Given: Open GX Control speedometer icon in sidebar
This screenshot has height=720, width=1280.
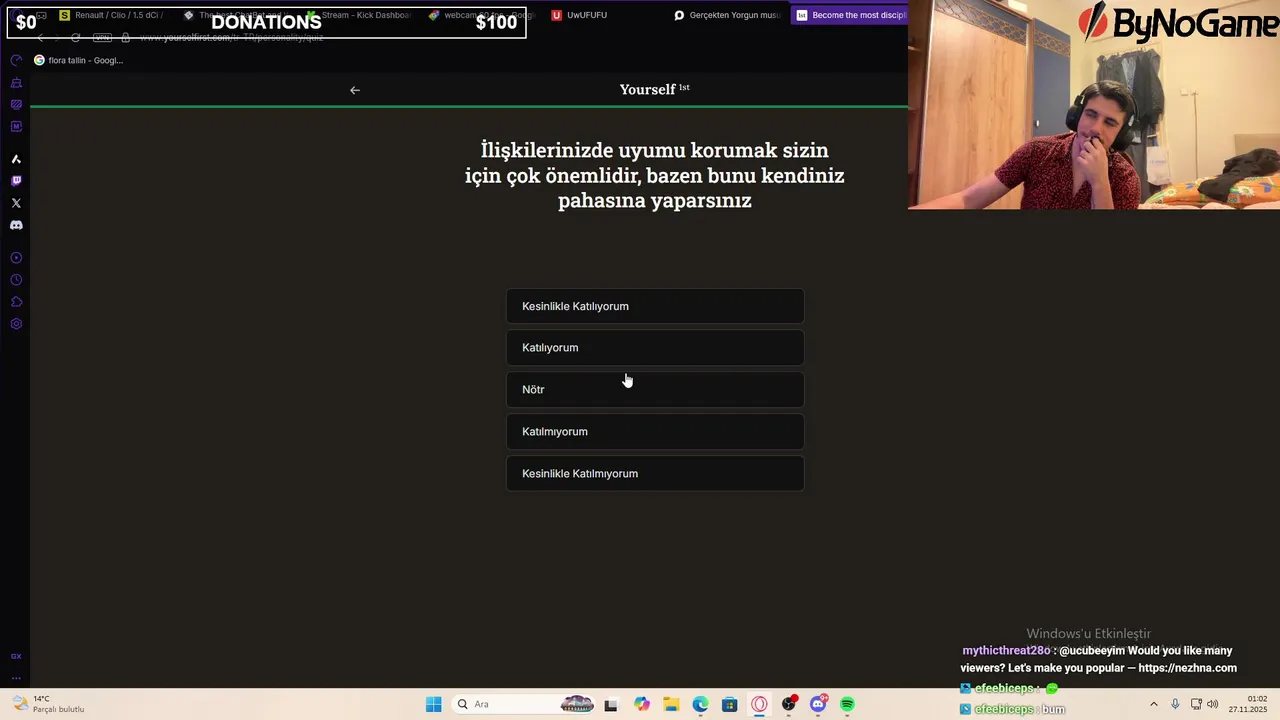Looking at the screenshot, I should (x=16, y=60).
